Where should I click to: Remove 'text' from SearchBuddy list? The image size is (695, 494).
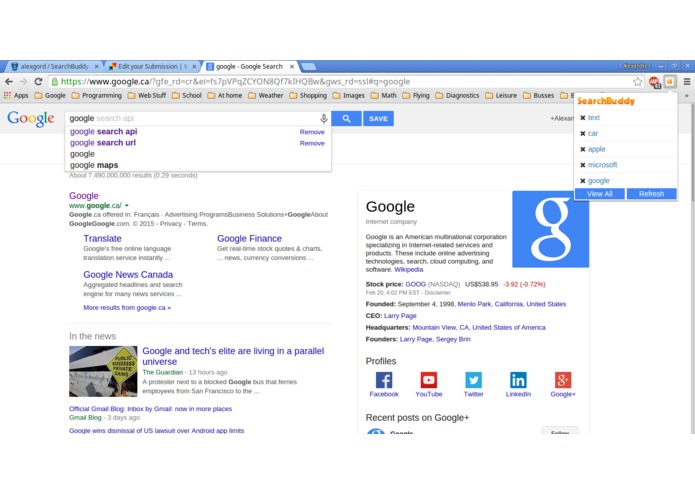click(x=582, y=118)
